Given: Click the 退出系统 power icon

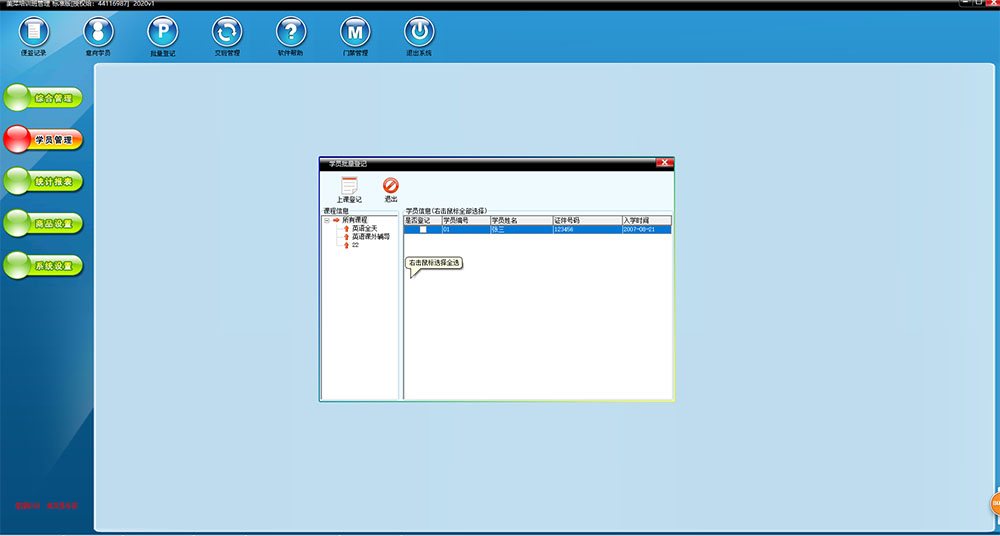Looking at the screenshot, I should point(419,33).
